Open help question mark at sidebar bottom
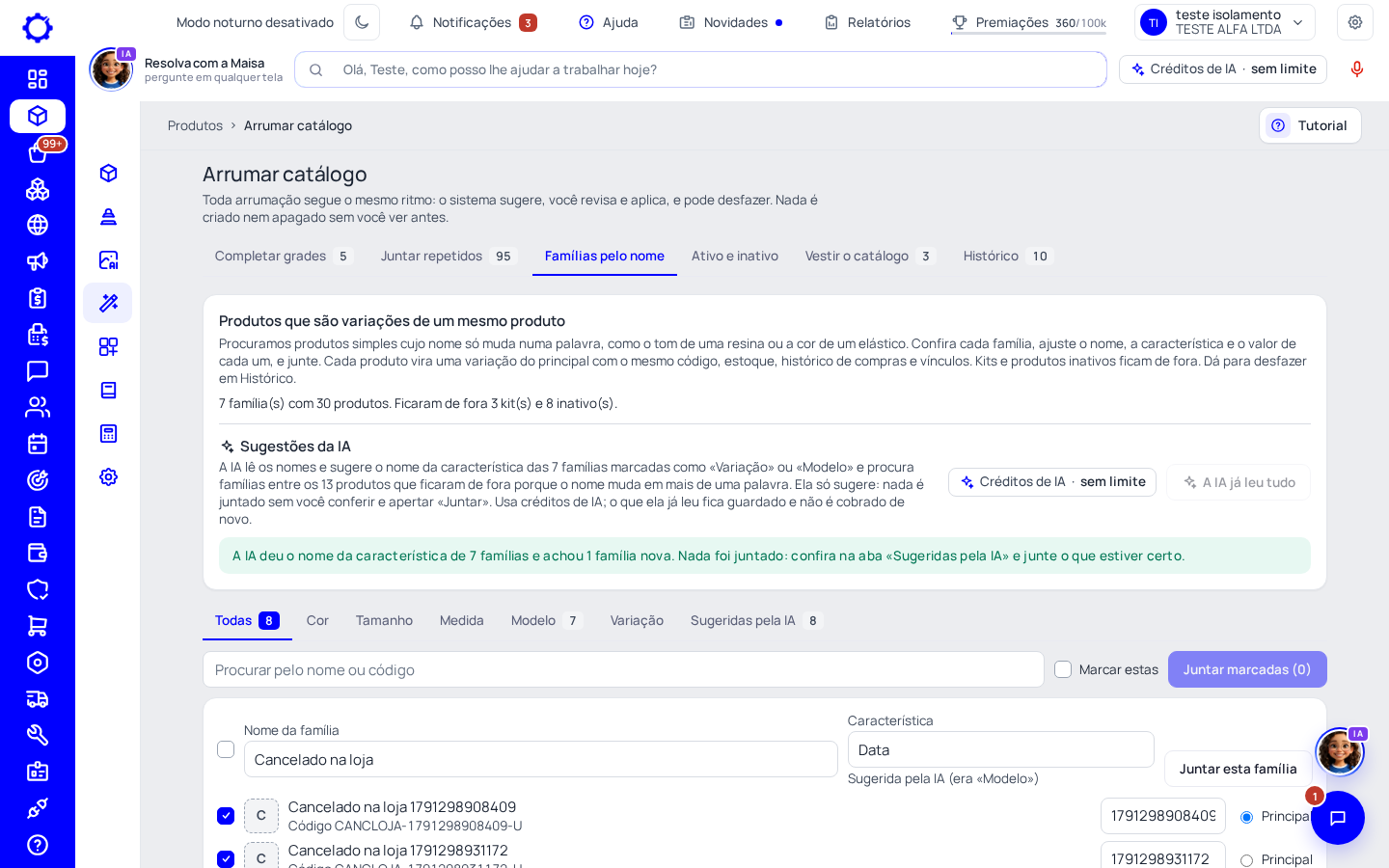The width and height of the screenshot is (1389, 868). point(38,845)
